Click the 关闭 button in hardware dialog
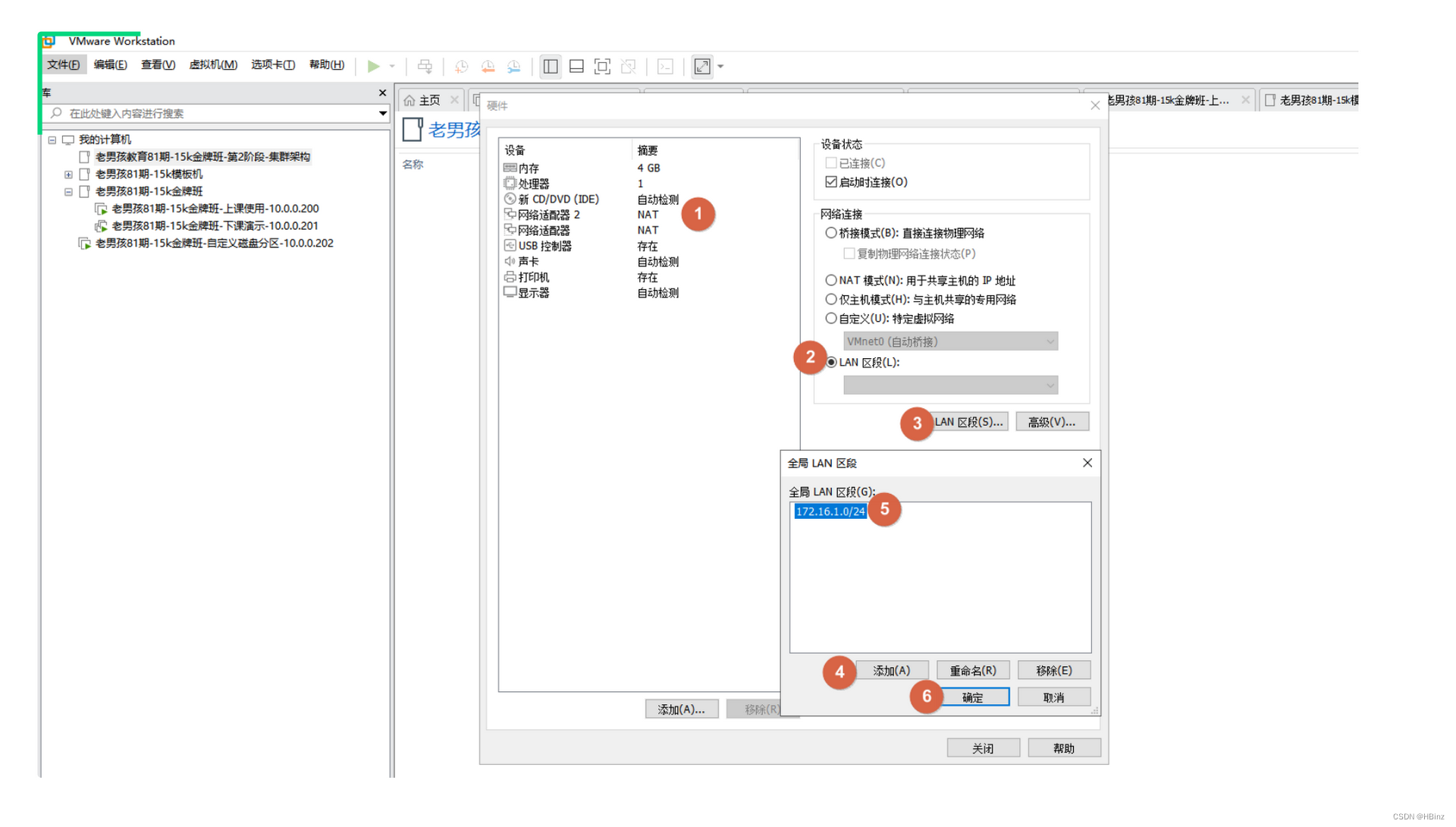The width and height of the screenshot is (1456, 827). (983, 748)
